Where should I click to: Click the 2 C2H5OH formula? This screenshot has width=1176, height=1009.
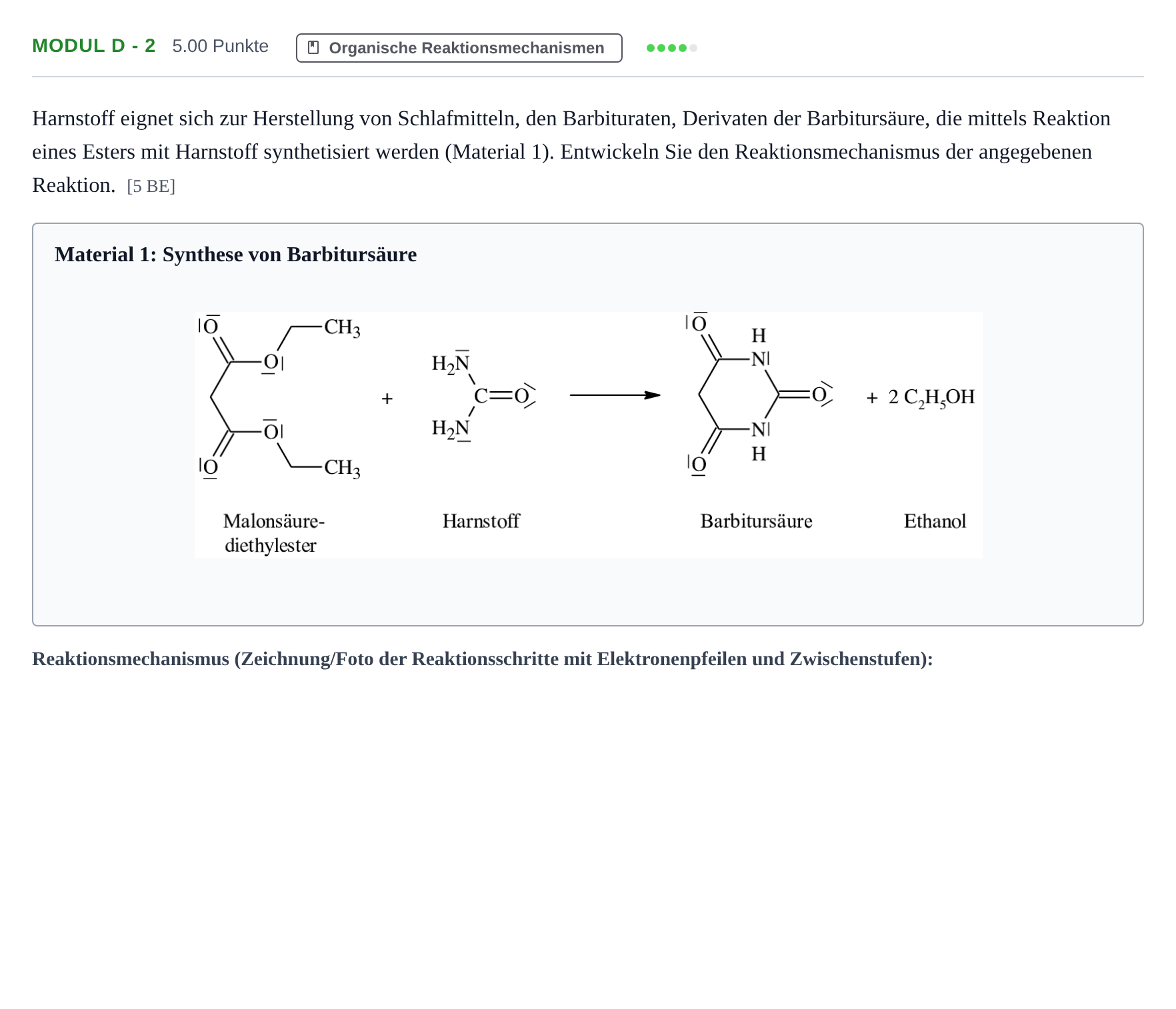coord(931,397)
